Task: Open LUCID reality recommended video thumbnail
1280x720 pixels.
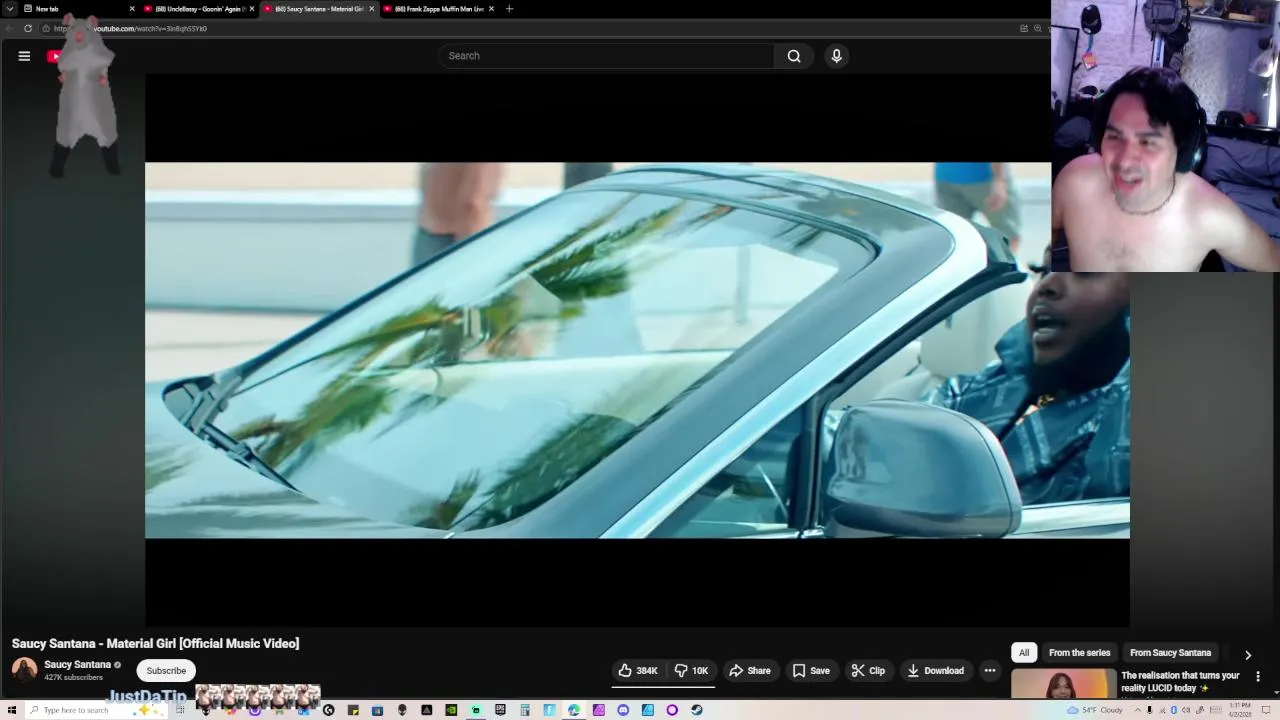Action: [x=1063, y=685]
